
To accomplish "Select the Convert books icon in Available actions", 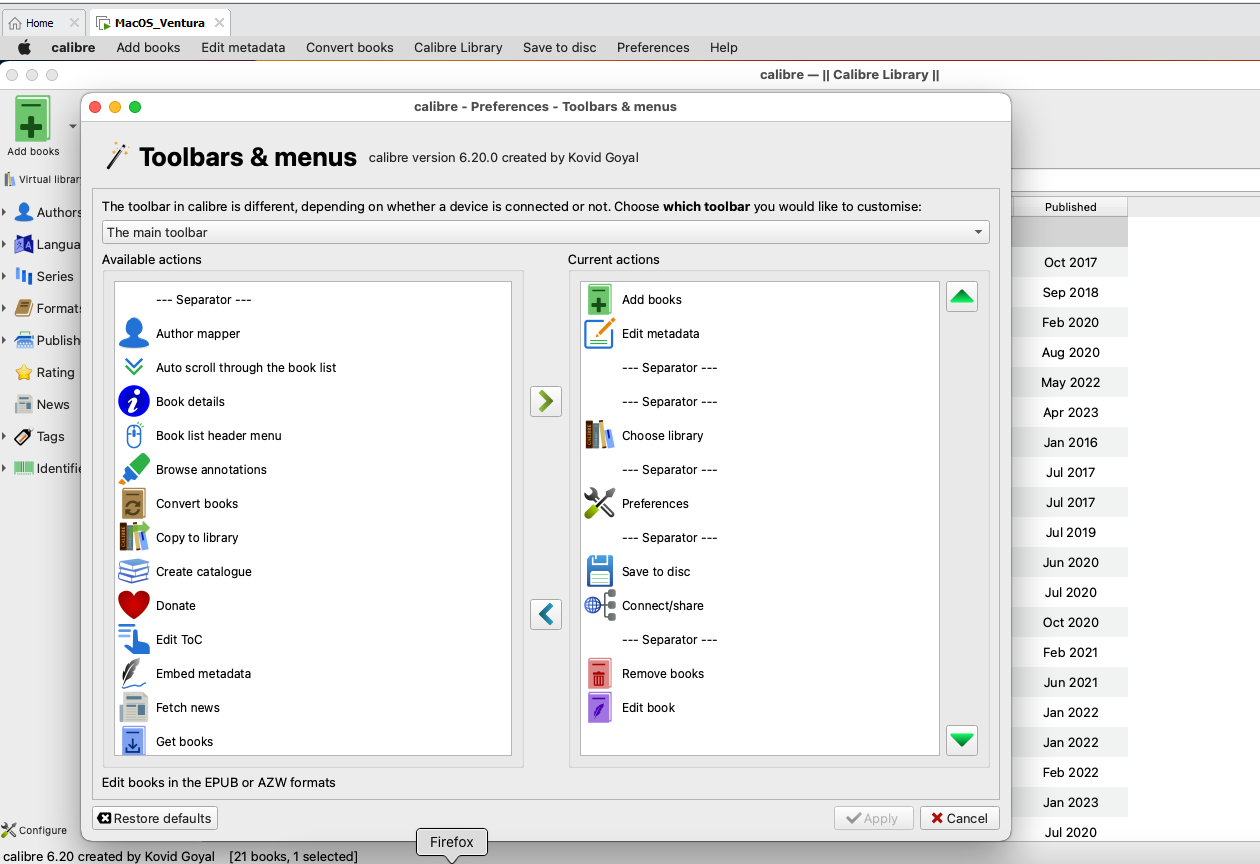I will 134,503.
